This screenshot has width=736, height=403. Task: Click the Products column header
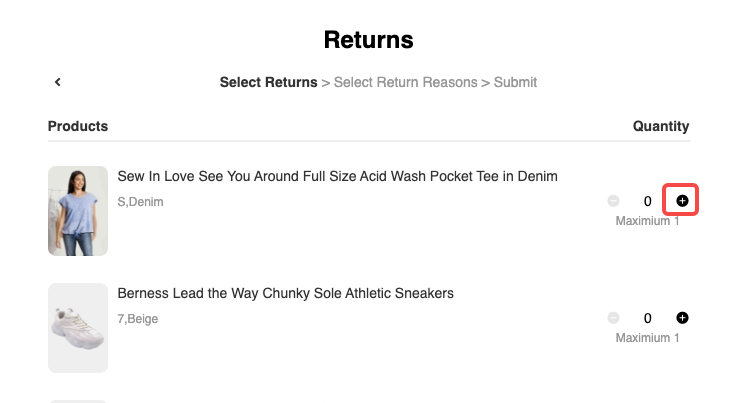pyautogui.click(x=78, y=126)
